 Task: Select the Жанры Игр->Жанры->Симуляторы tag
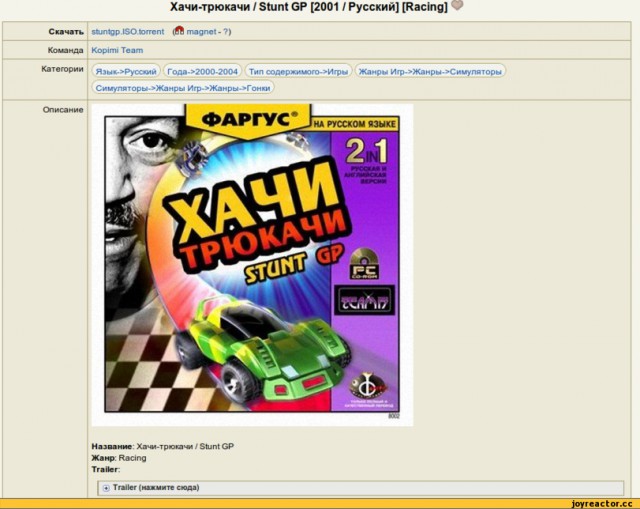click(430, 71)
